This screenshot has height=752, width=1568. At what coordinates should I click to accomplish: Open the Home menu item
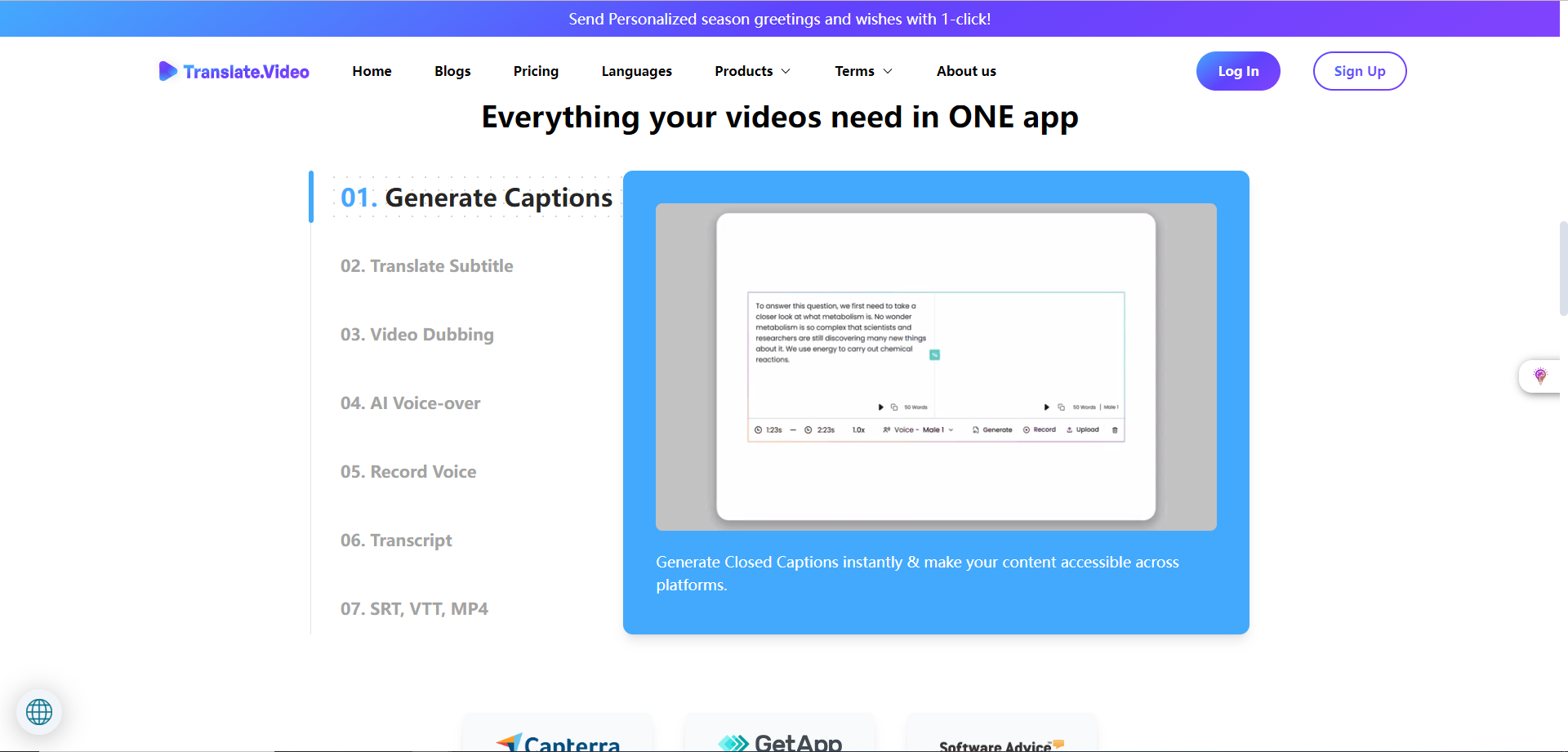372,72
